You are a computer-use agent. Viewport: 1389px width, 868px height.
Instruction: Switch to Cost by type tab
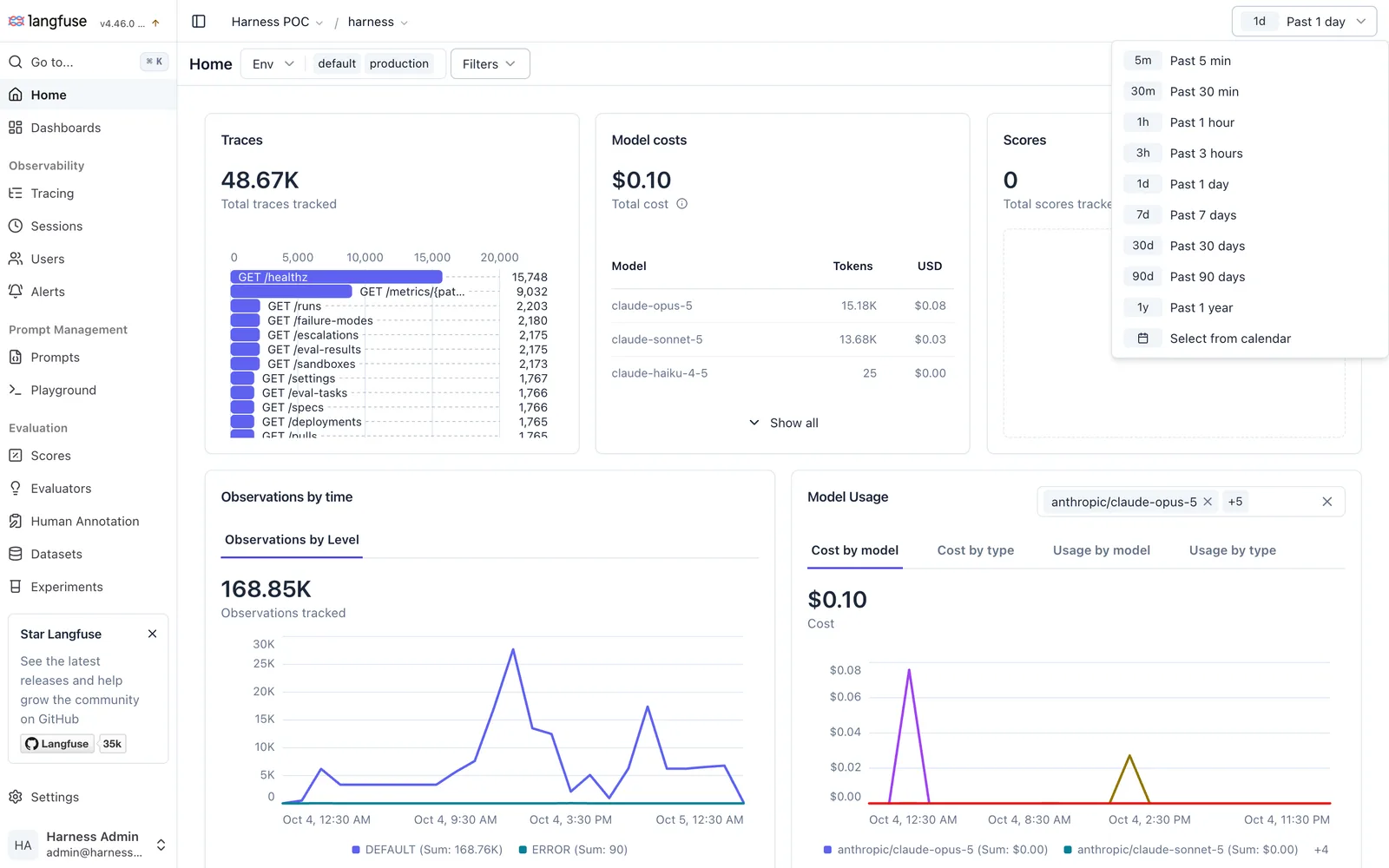click(975, 550)
